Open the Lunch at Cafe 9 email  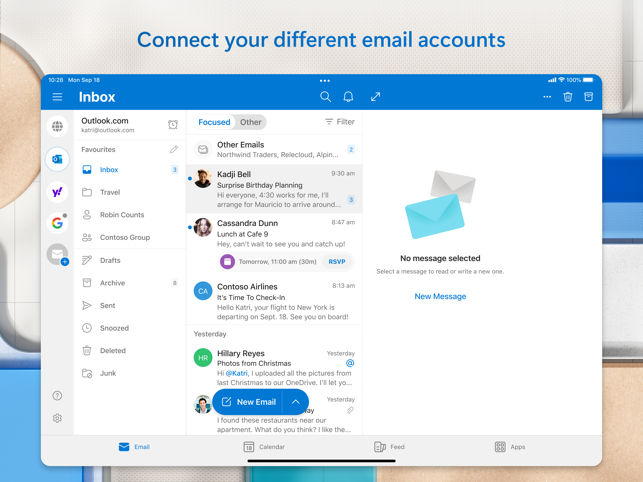click(x=274, y=244)
